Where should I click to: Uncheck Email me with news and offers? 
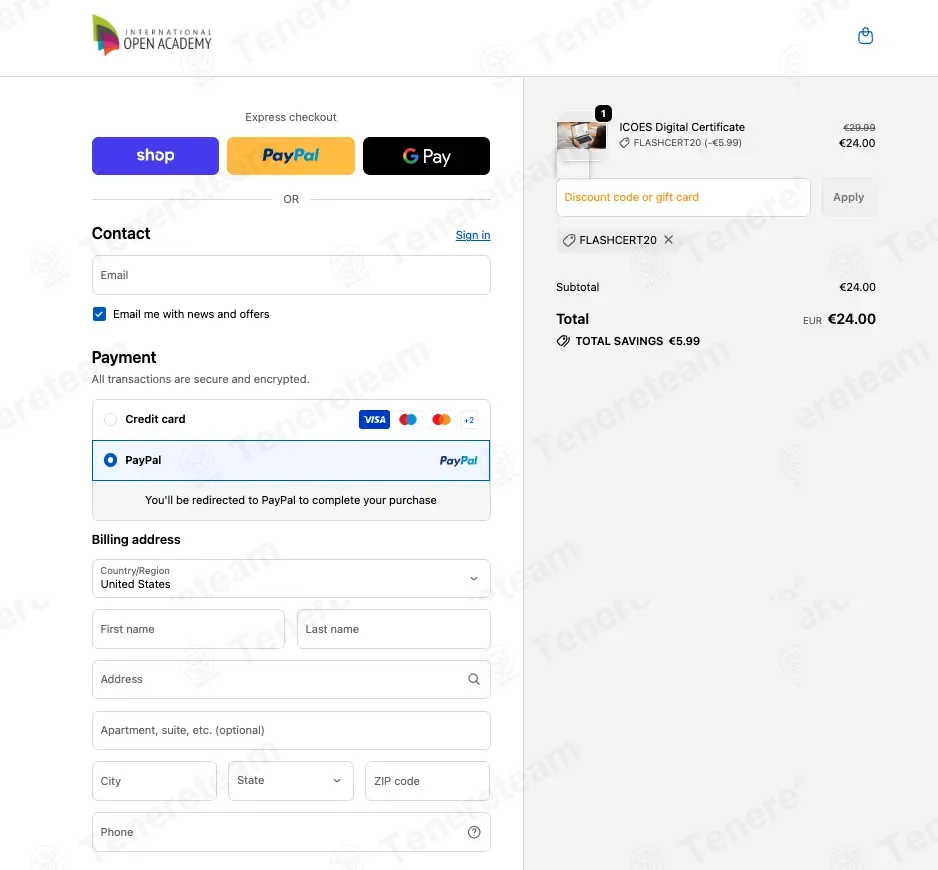coord(99,314)
